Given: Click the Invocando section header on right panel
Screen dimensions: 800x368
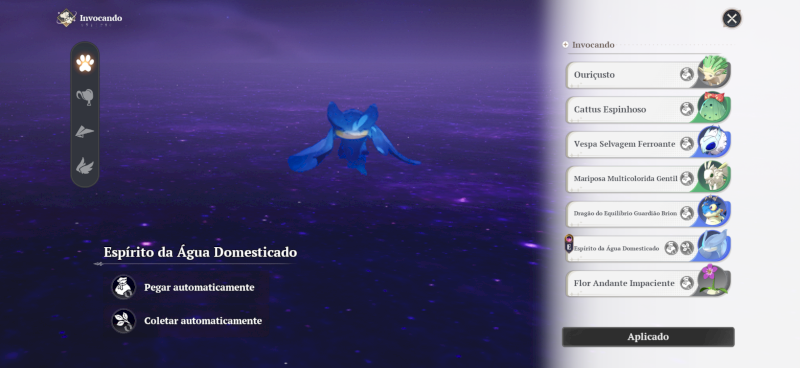Looking at the screenshot, I should tap(593, 45).
